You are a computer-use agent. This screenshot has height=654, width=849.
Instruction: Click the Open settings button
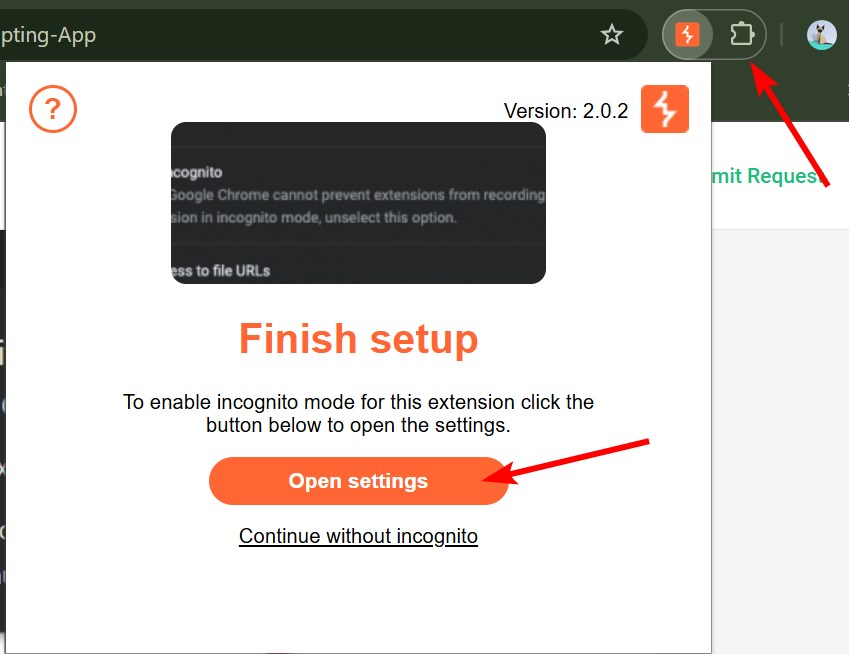[358, 481]
